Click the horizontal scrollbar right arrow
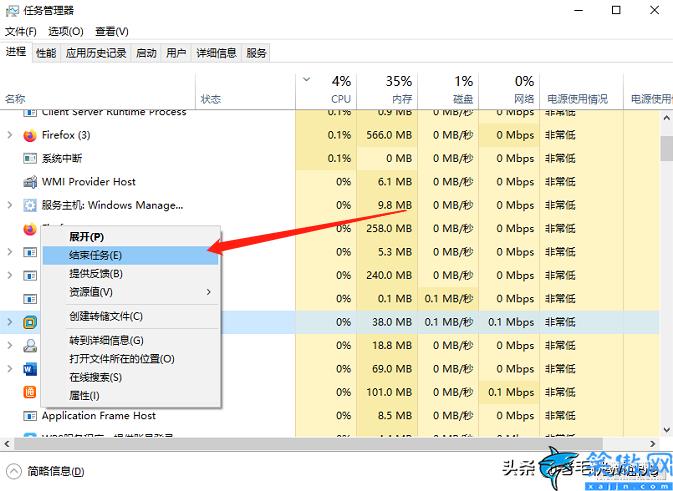 point(653,444)
